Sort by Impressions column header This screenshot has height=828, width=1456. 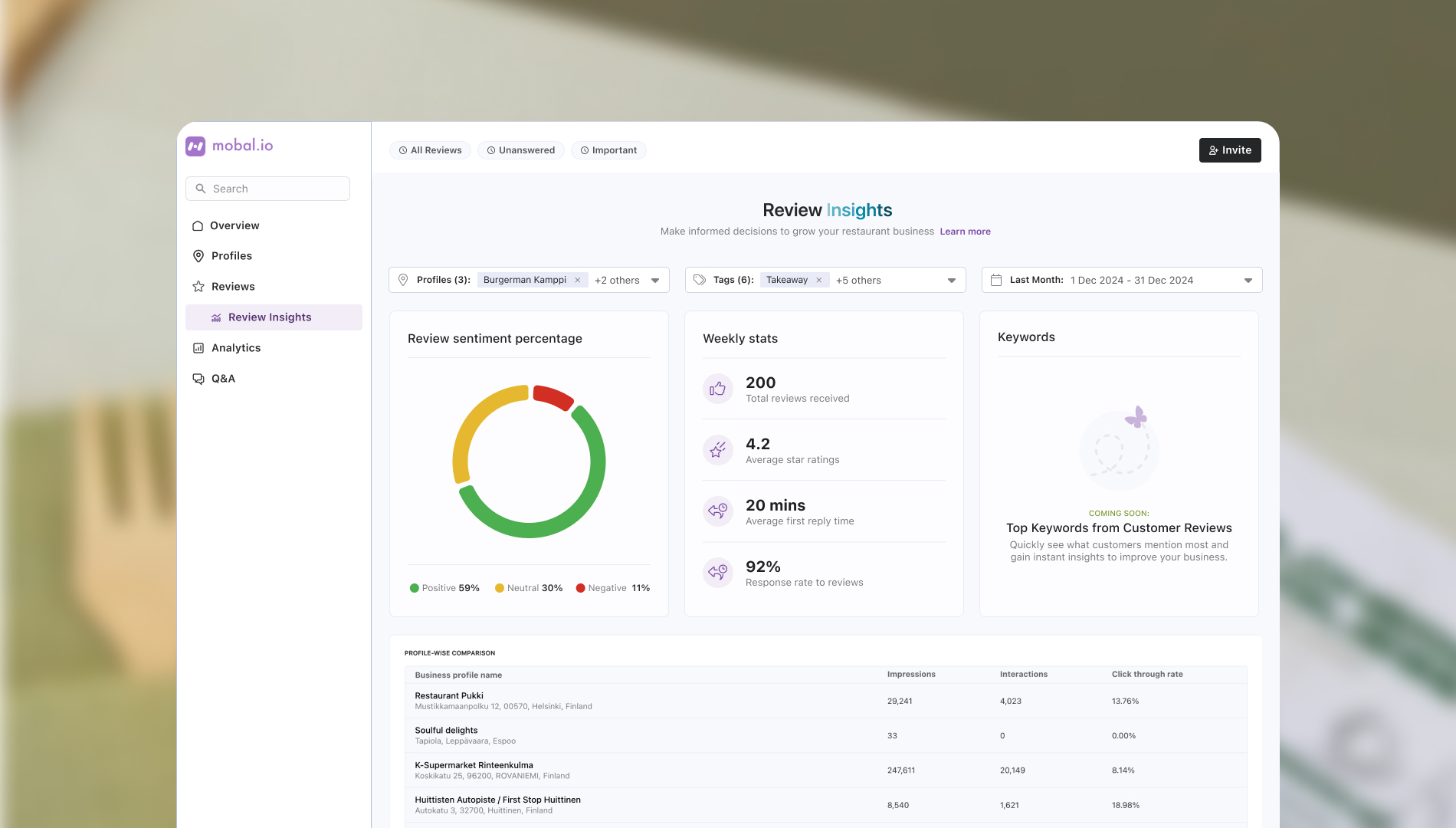[x=911, y=675]
